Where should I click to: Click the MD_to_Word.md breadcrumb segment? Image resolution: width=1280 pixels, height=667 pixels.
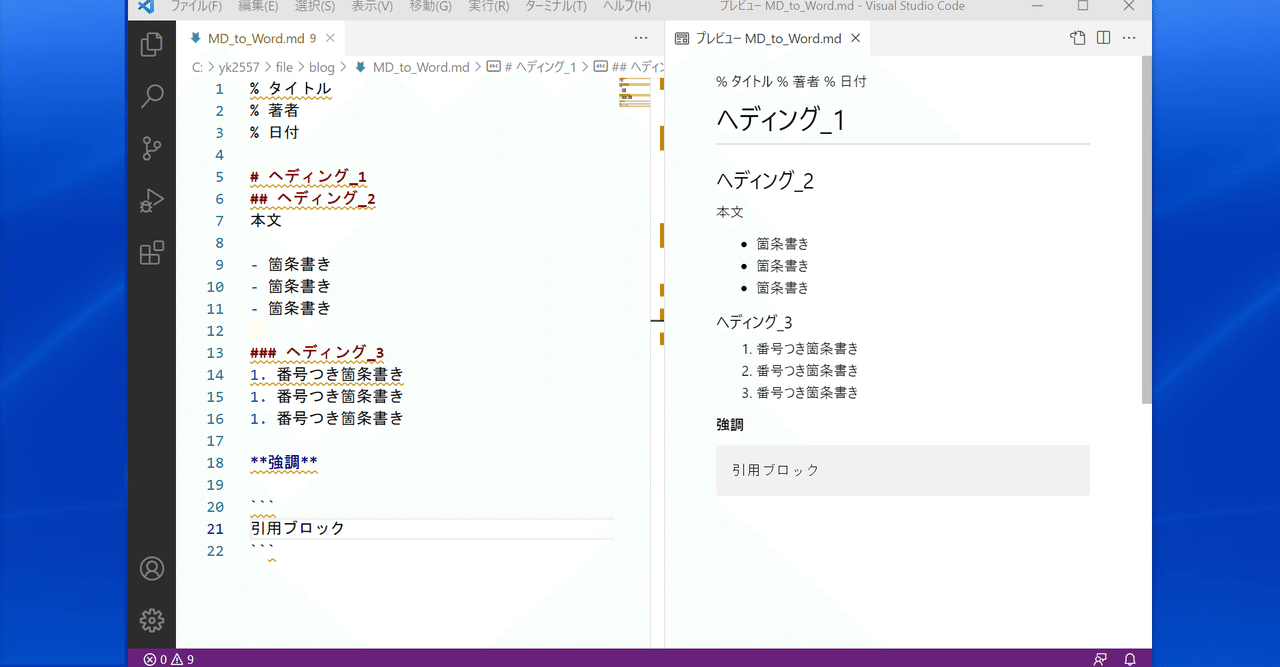click(x=411, y=67)
